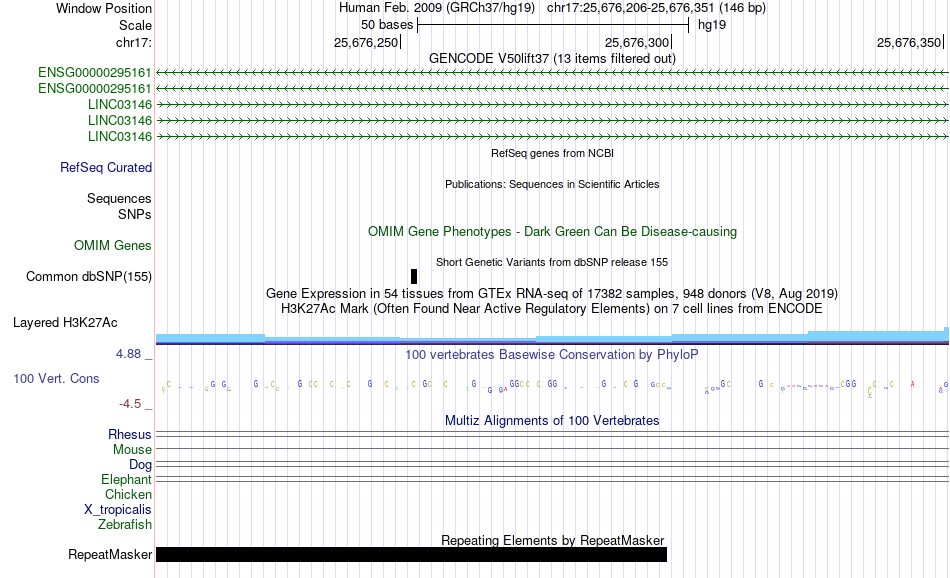The image size is (950, 578).
Task: Open Repeating Elements by RepeatMasker title
Action: 552,540
